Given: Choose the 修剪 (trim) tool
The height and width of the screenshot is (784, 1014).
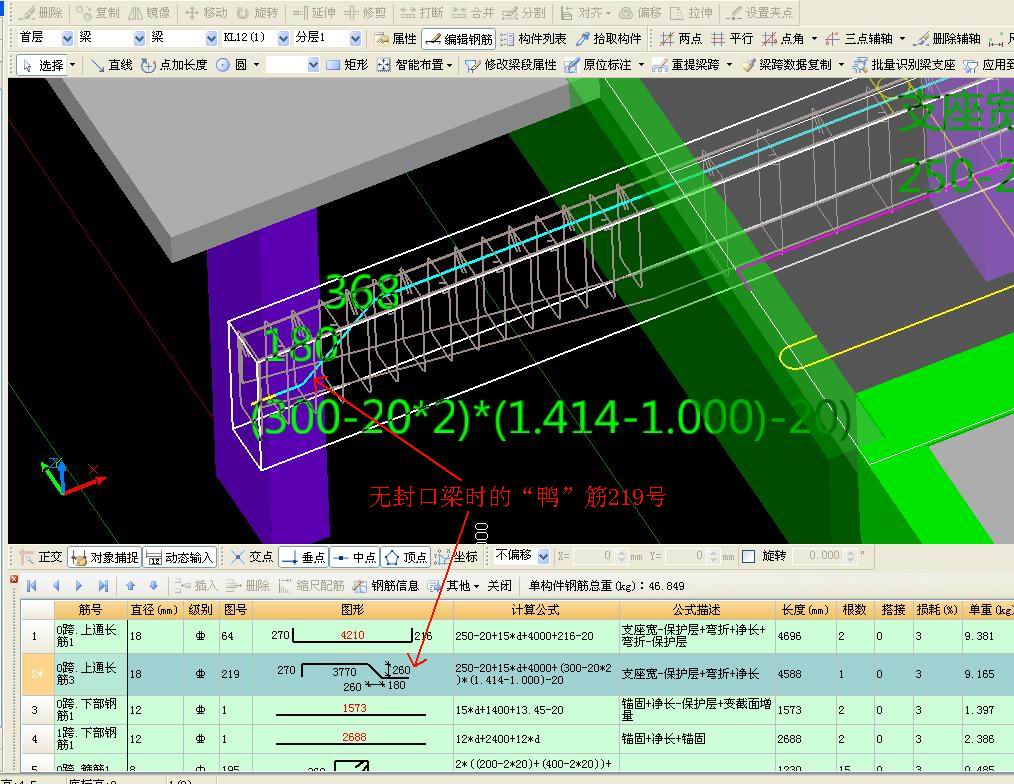Looking at the screenshot, I should pyautogui.click(x=365, y=13).
